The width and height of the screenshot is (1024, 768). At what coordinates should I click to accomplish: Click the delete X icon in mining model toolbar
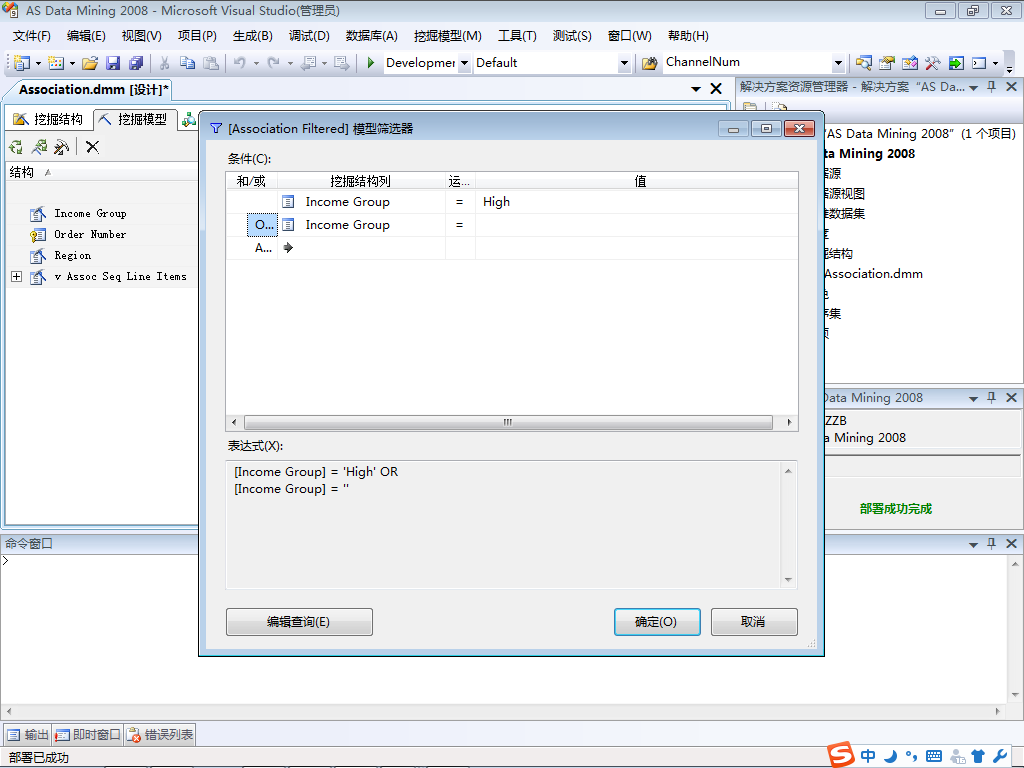[92, 147]
